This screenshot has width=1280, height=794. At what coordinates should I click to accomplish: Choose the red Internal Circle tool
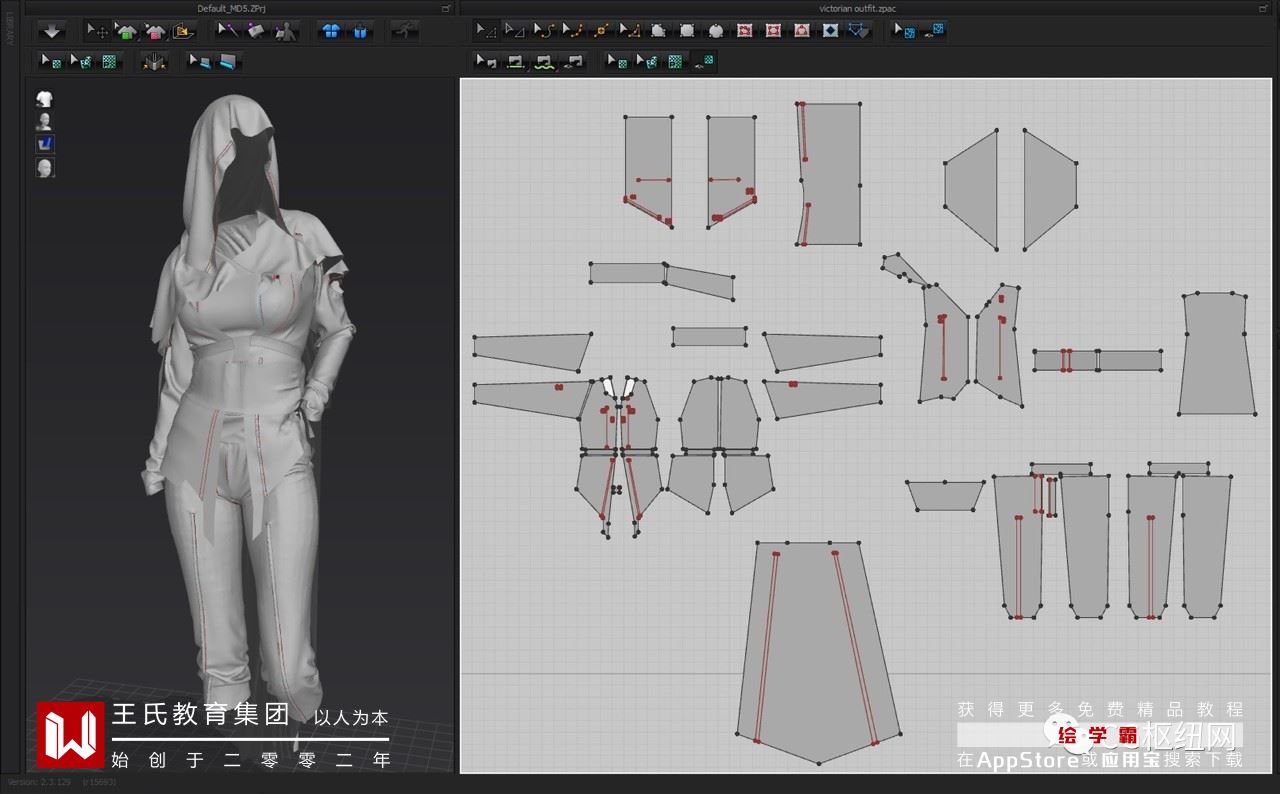(802, 31)
